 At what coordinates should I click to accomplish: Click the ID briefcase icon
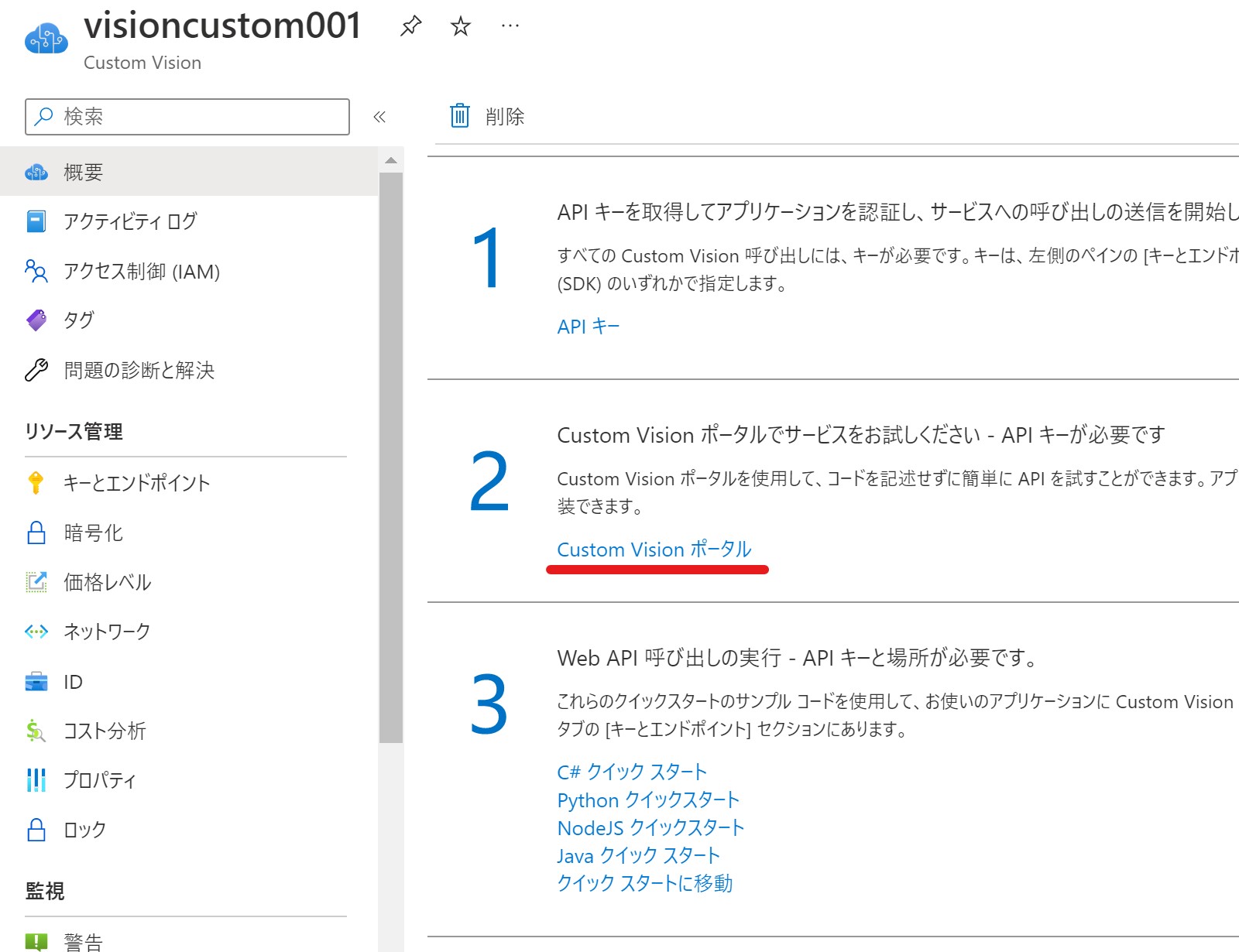[36, 681]
